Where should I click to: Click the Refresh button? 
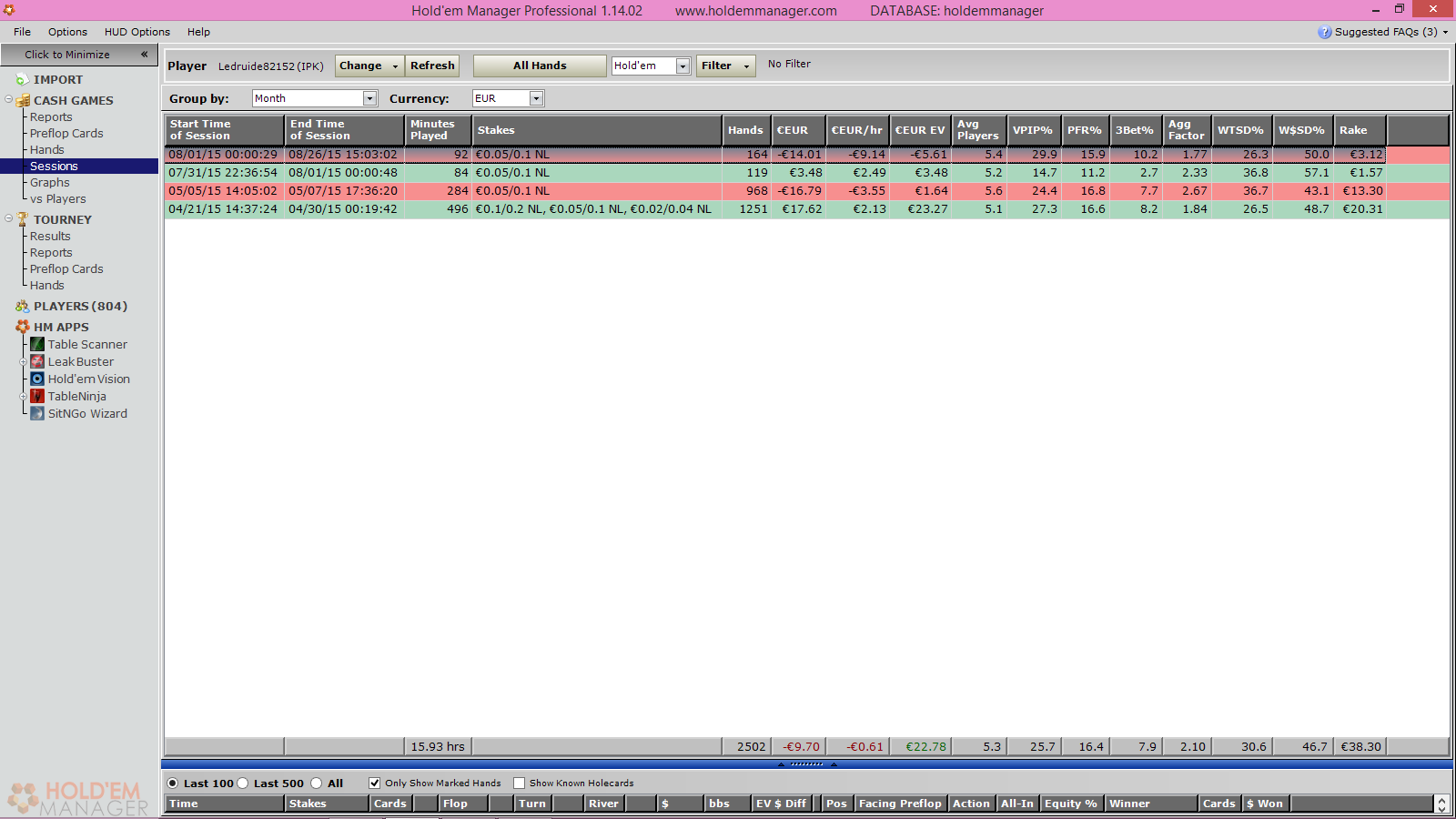[432, 66]
